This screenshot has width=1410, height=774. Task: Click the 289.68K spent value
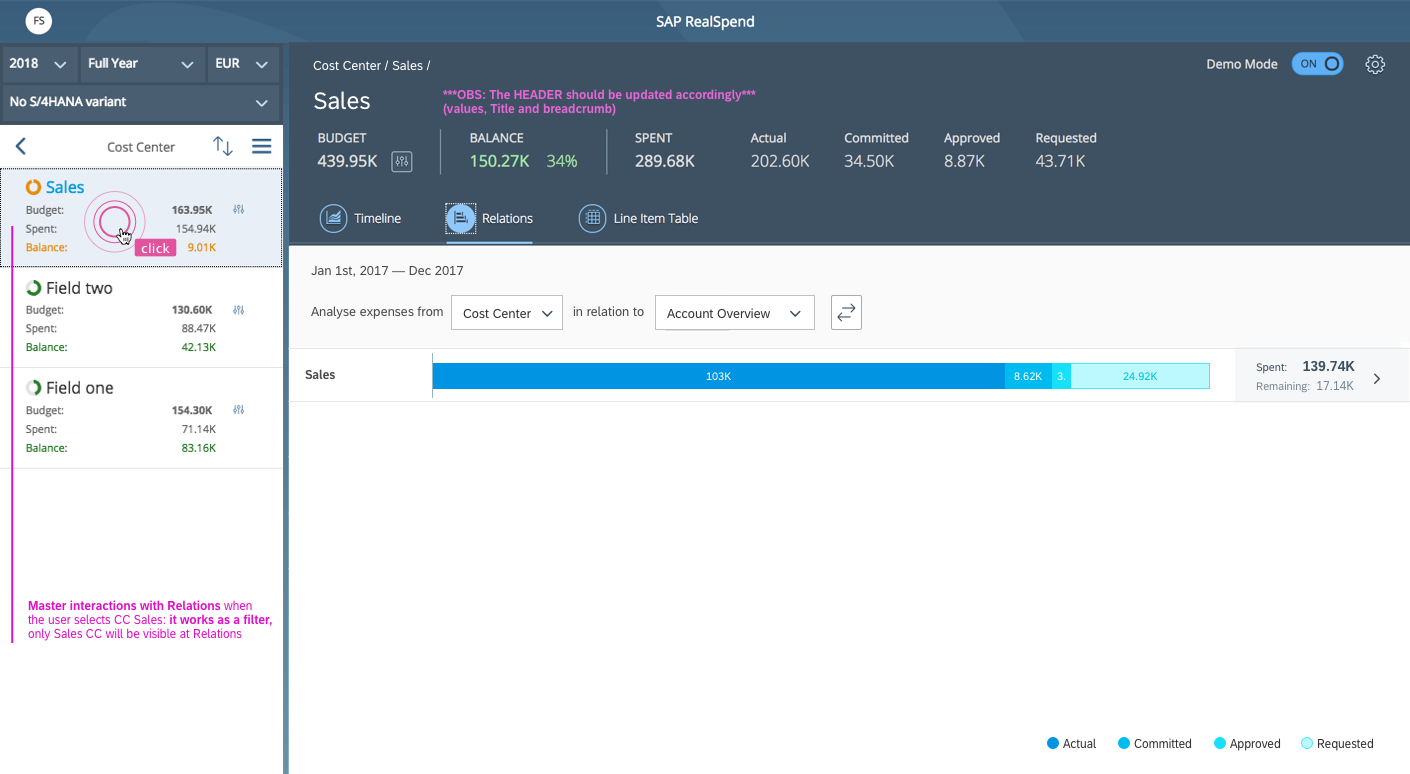pyautogui.click(x=665, y=161)
